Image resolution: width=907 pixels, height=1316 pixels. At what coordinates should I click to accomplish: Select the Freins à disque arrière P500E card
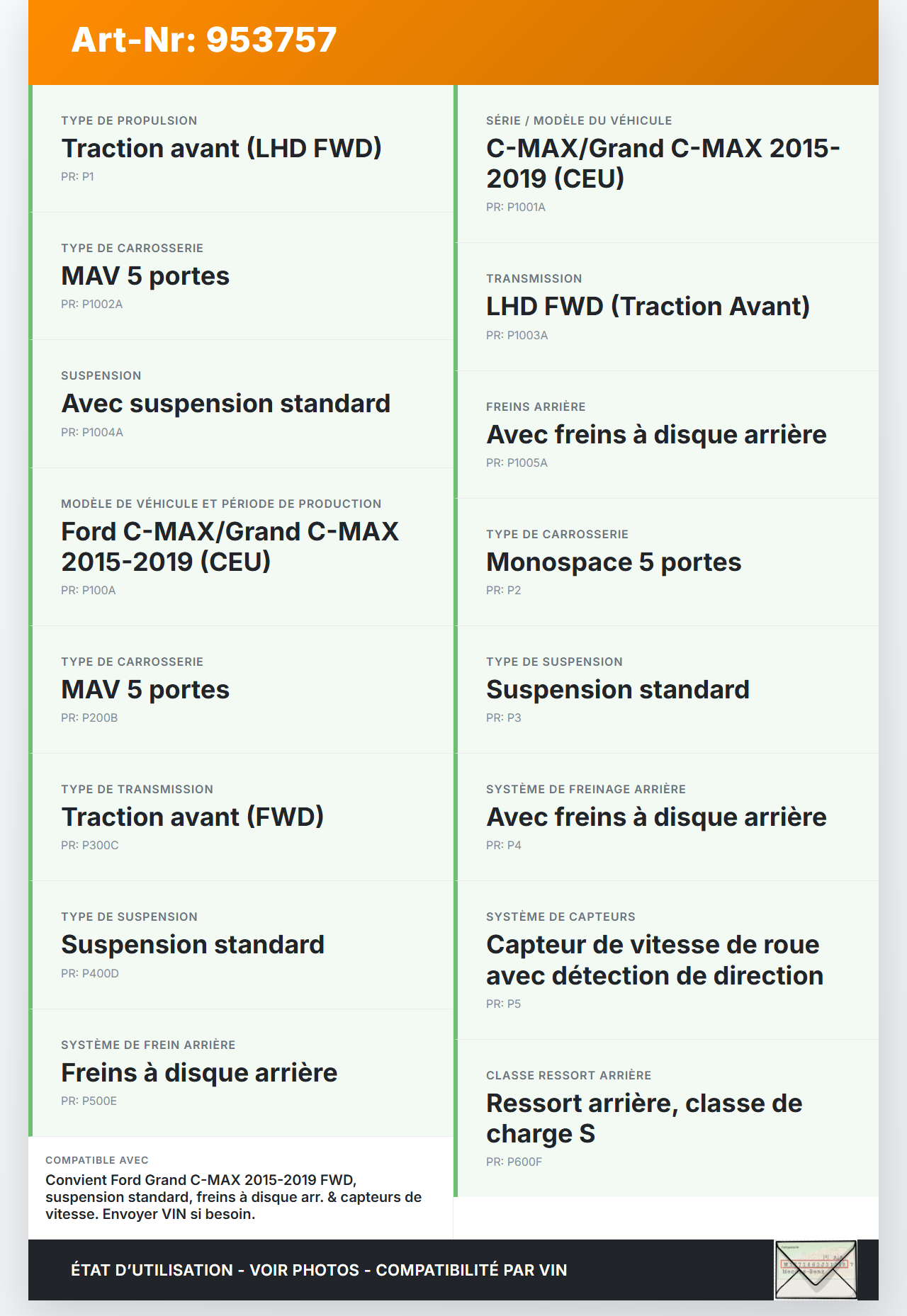click(241, 1072)
